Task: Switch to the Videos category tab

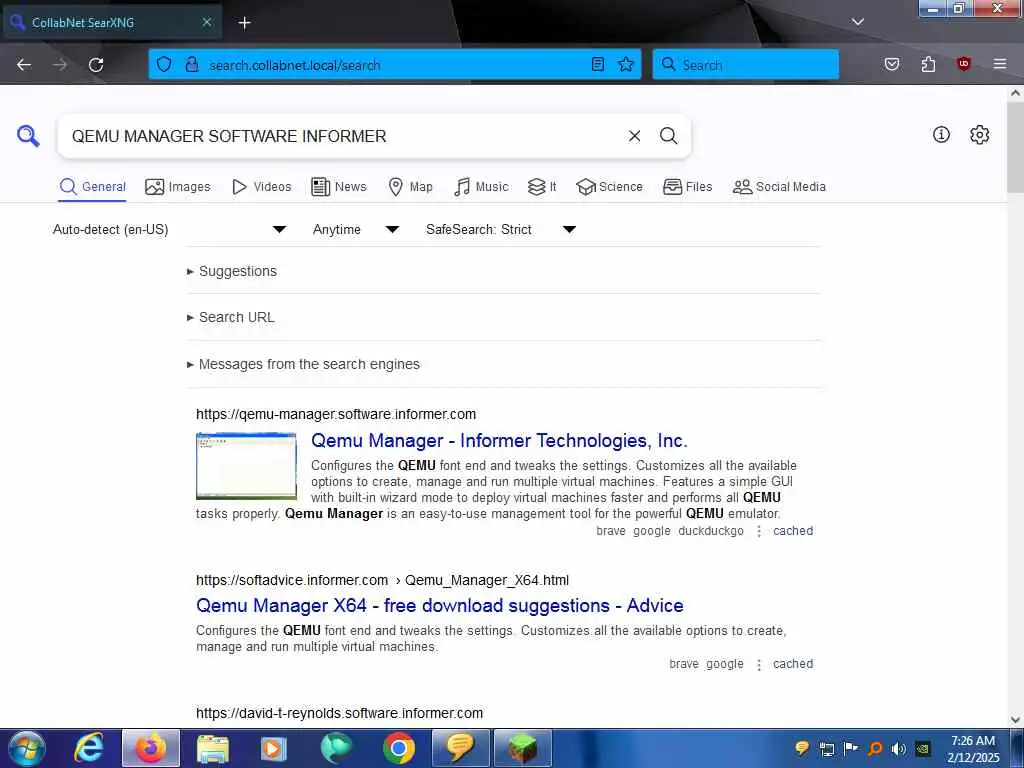Action: click(x=261, y=187)
